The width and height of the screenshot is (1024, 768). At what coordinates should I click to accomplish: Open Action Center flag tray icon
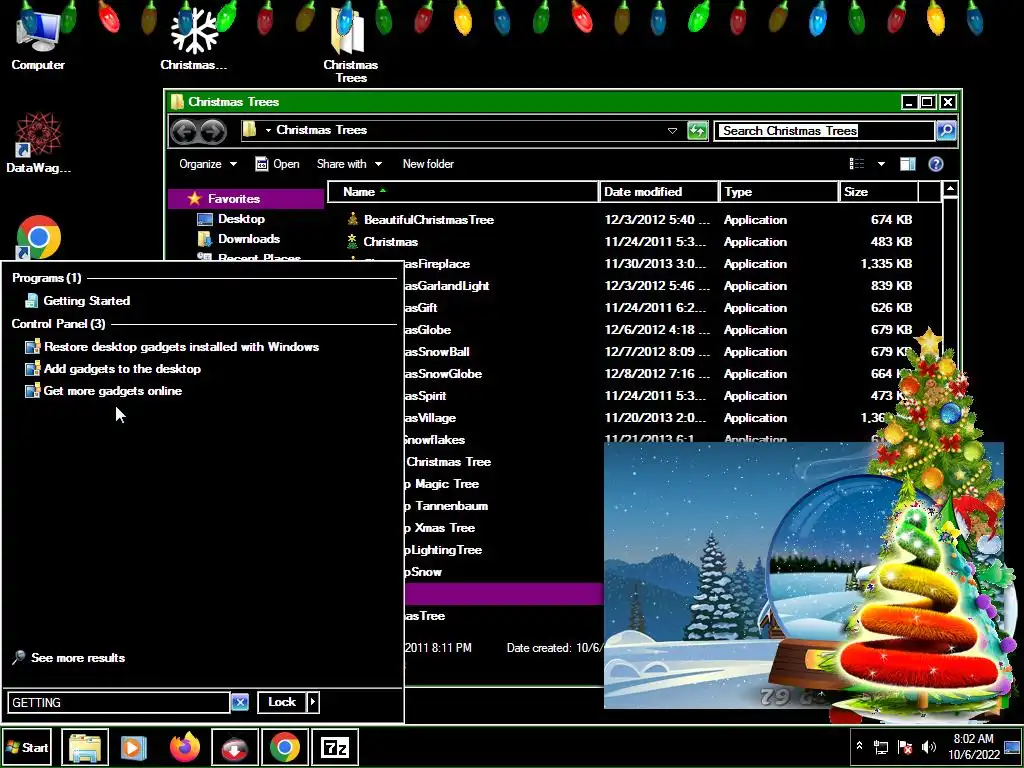pos(905,747)
